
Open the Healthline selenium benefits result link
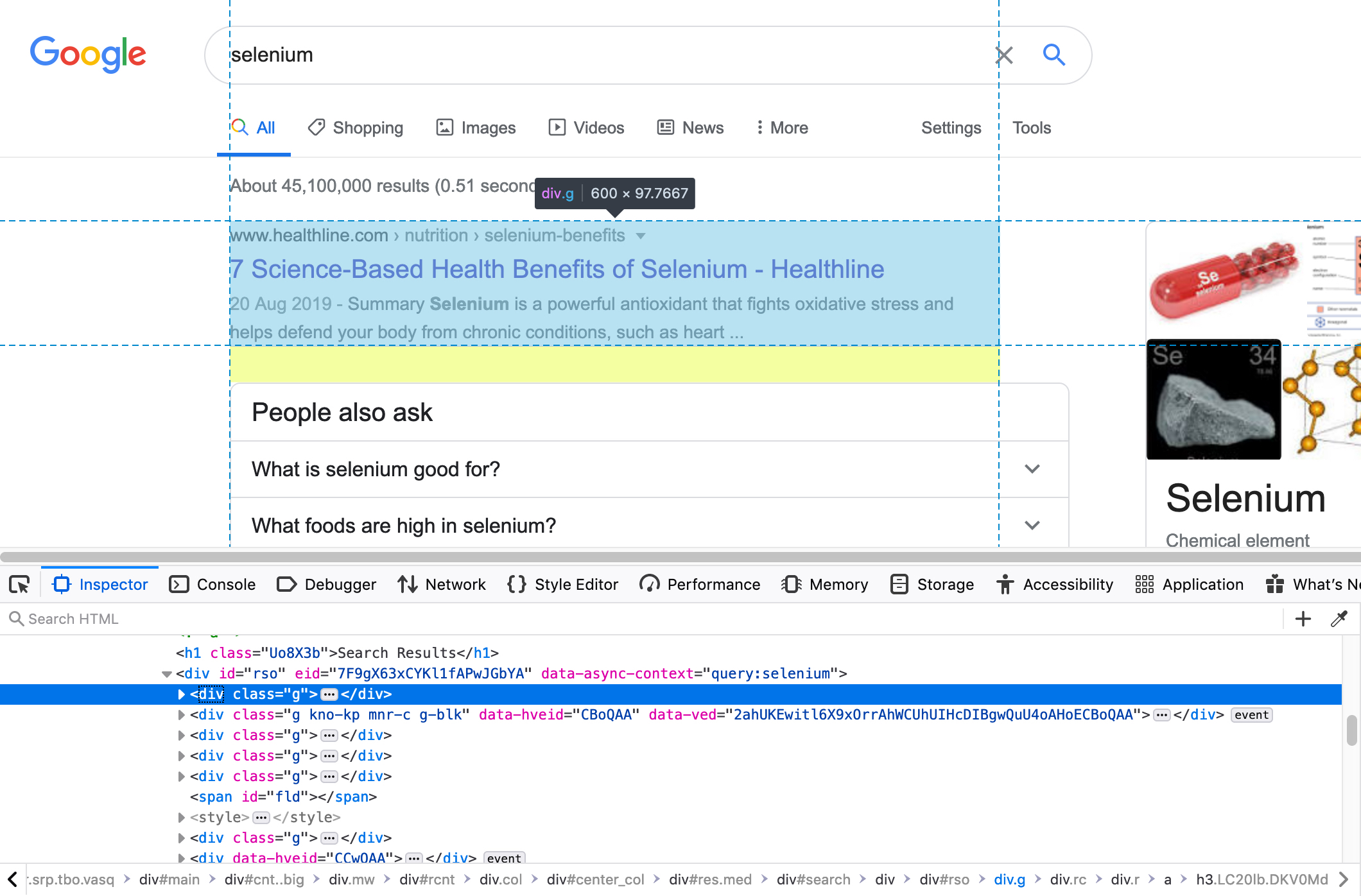[557, 270]
